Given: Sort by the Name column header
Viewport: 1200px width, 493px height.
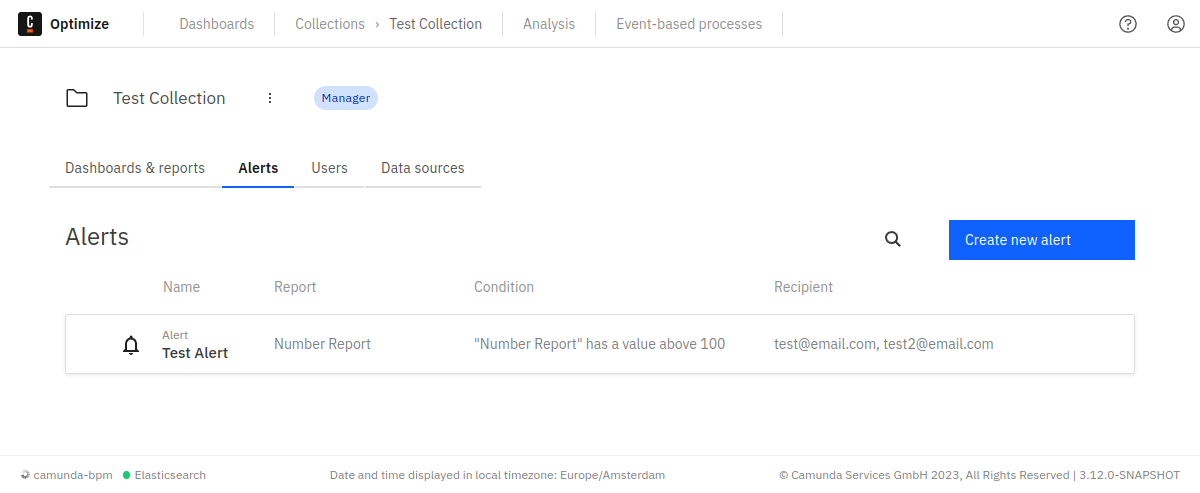Looking at the screenshot, I should tap(181, 287).
